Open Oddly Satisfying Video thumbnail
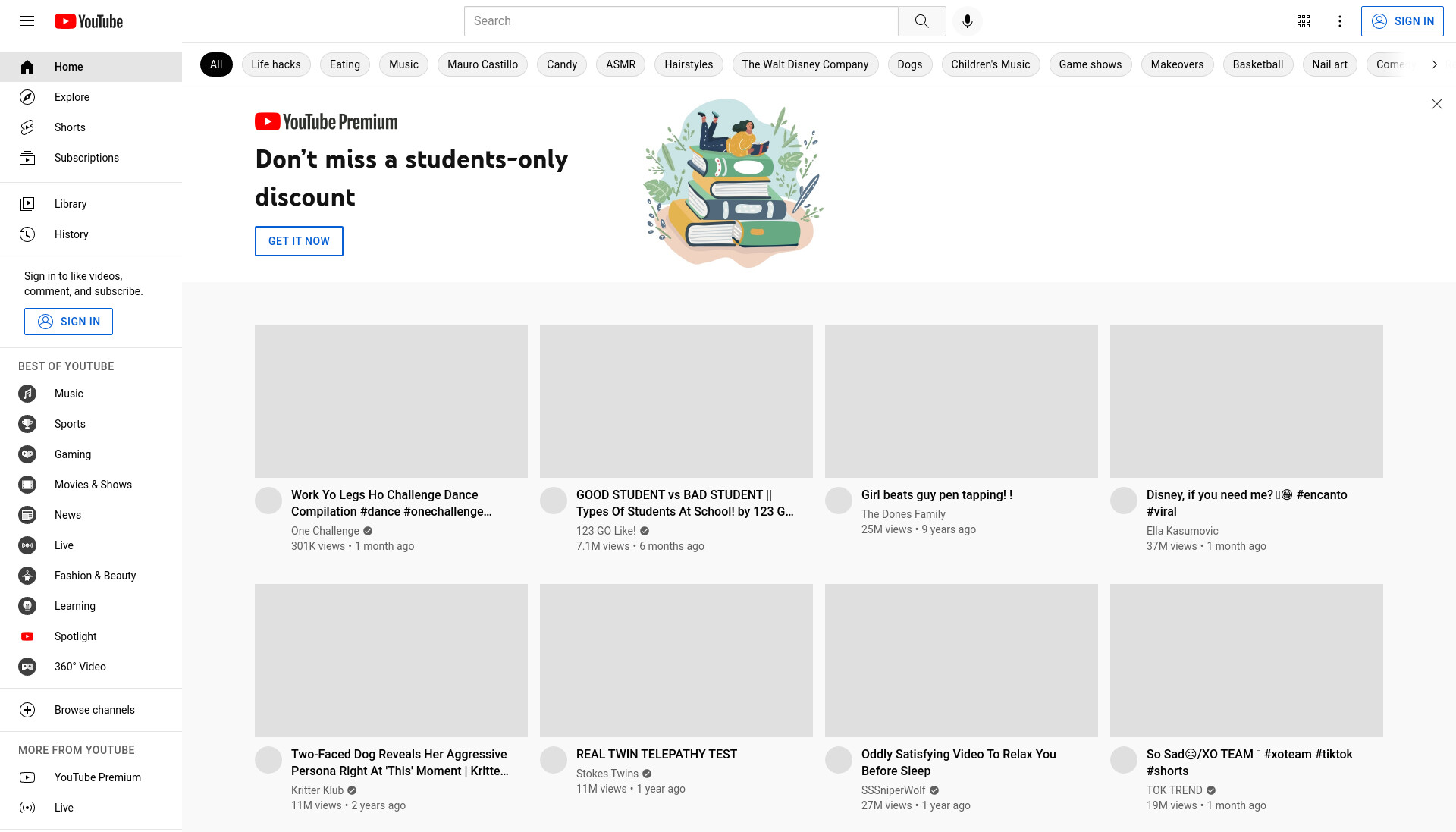The width and height of the screenshot is (1456, 832). point(962,661)
